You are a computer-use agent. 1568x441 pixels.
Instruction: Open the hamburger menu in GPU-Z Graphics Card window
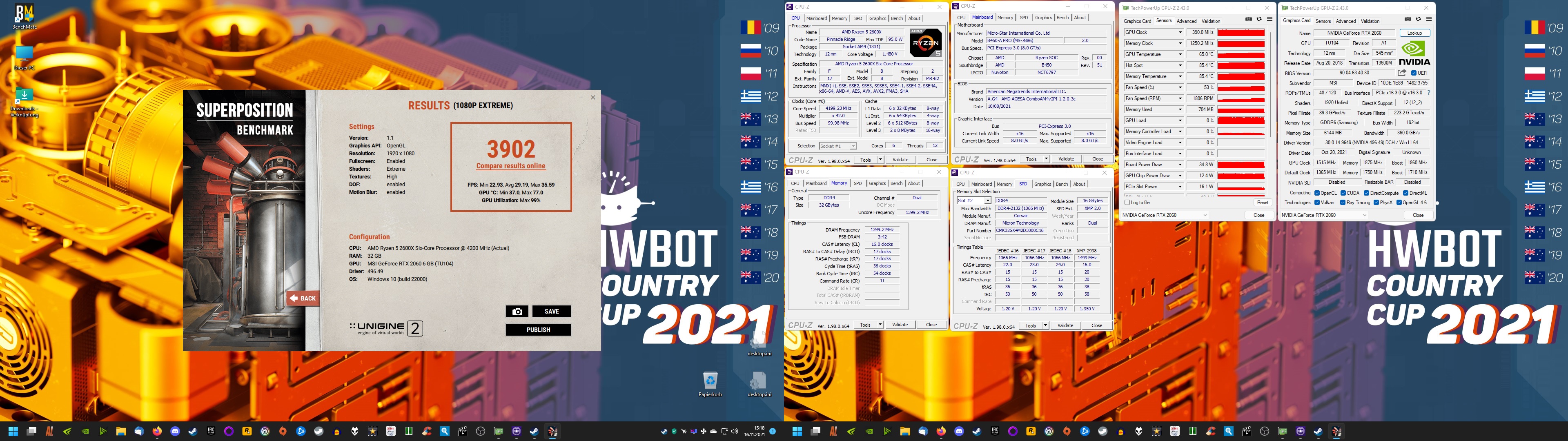1429,19
